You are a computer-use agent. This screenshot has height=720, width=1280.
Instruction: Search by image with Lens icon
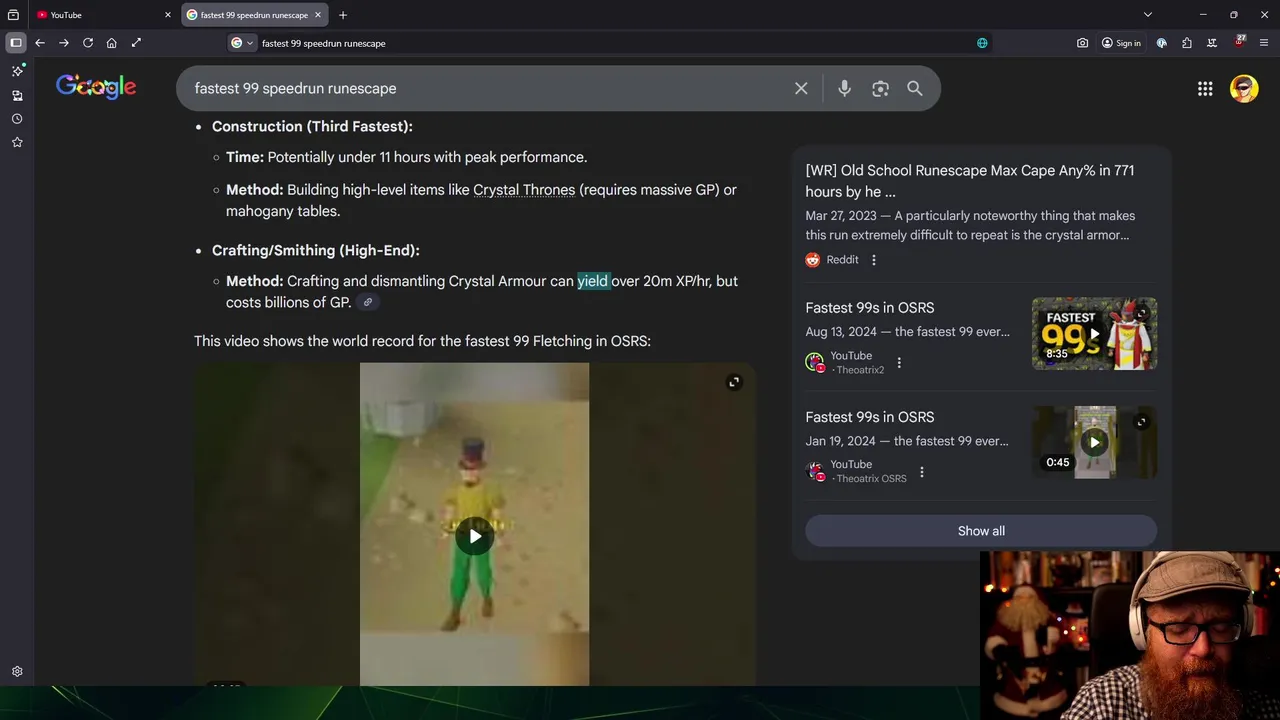pos(880,88)
